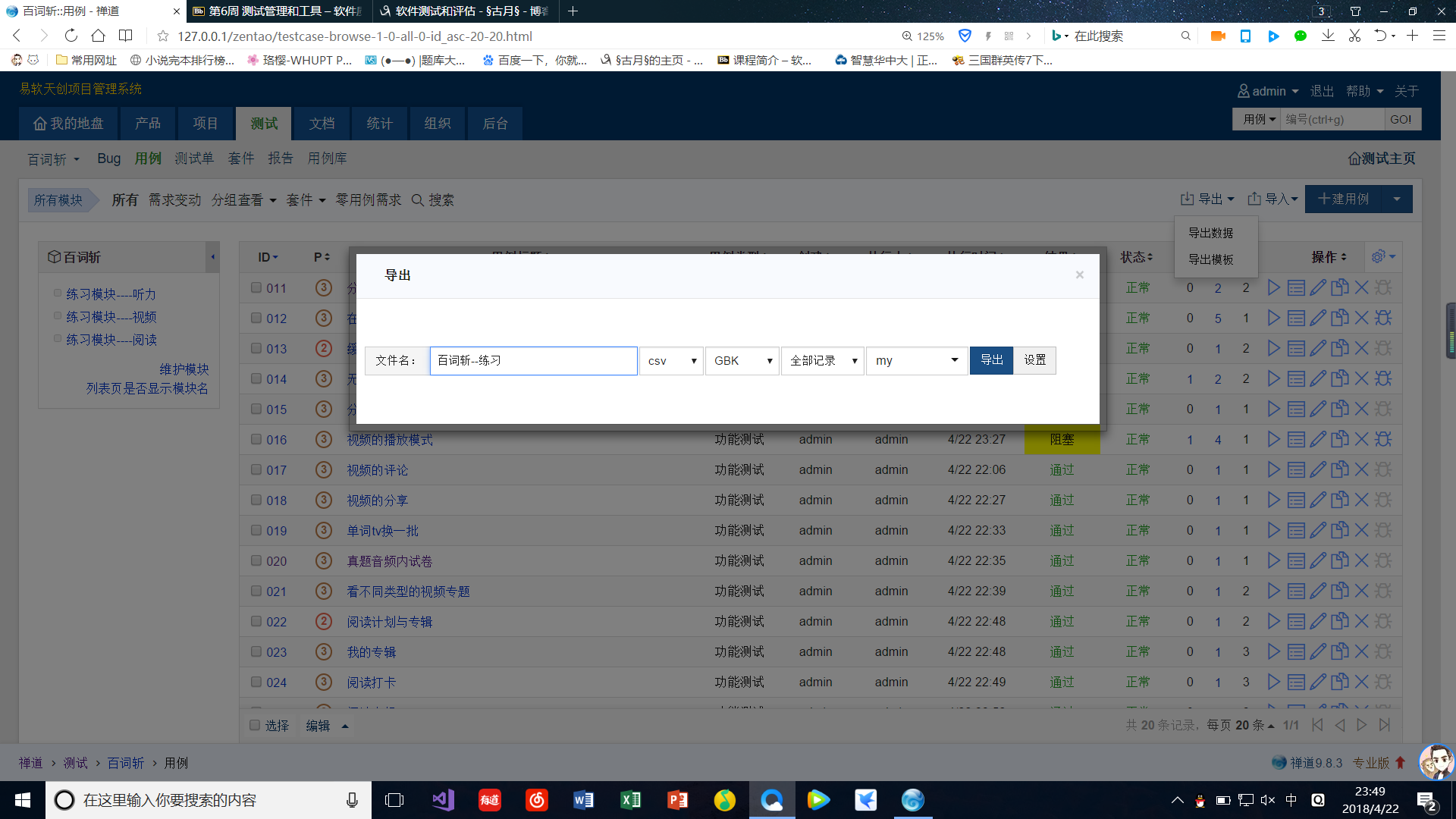Open Excel from Windows taskbar
Screen dimensions: 1456x819
point(630,800)
